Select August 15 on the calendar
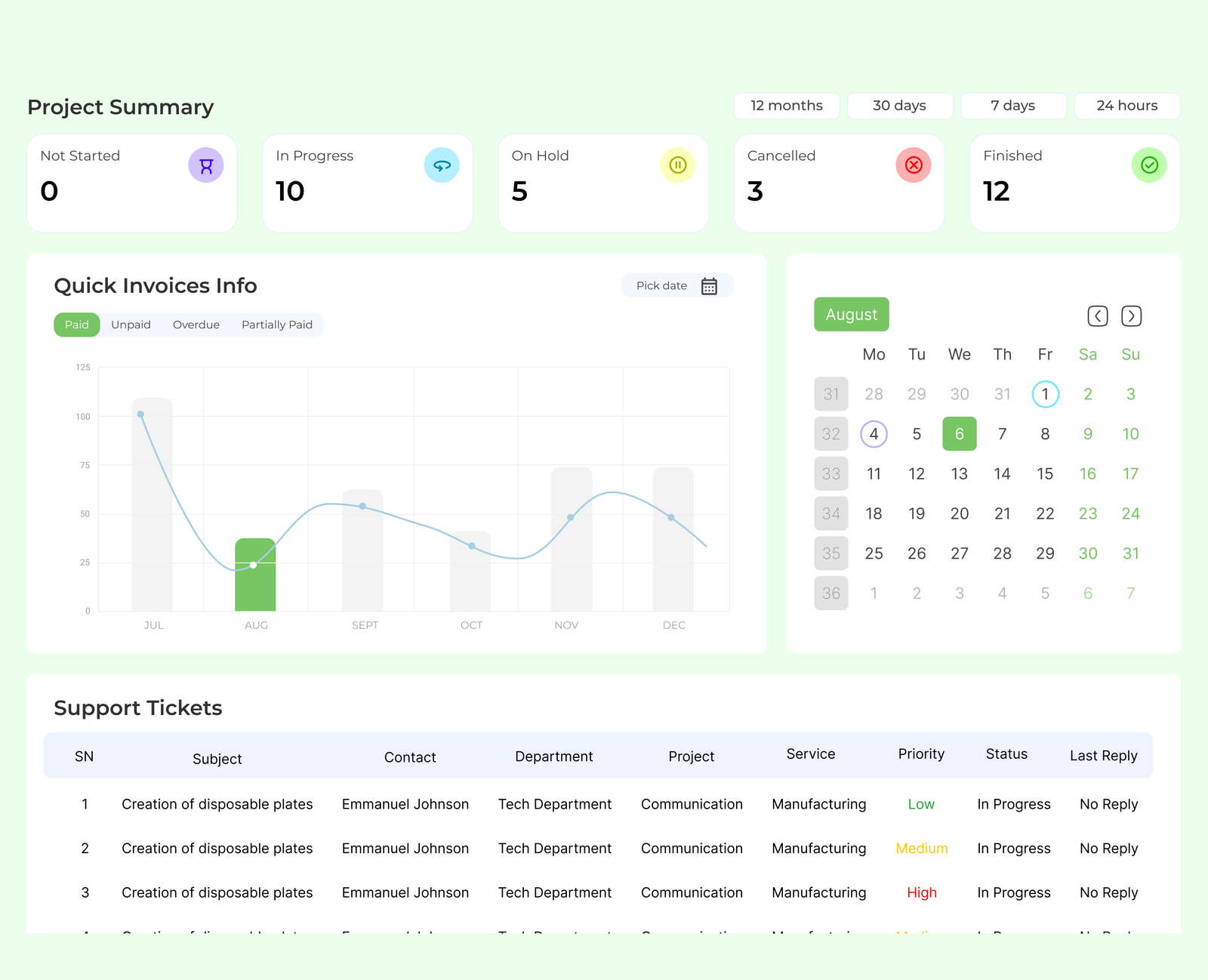The height and width of the screenshot is (980, 1208). click(1045, 474)
